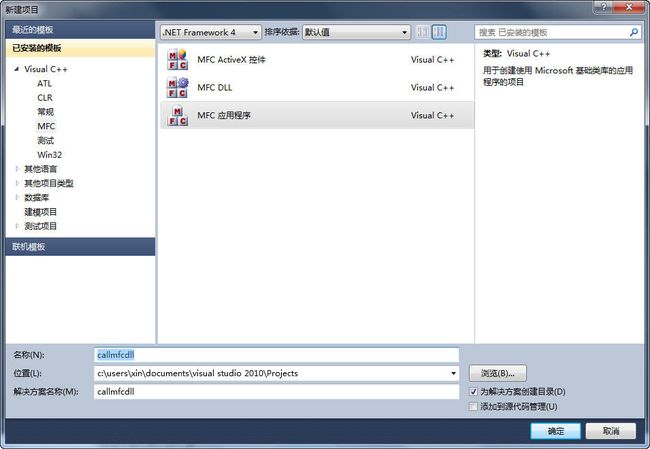Expand the 其他项目类型 tree node

(17, 183)
